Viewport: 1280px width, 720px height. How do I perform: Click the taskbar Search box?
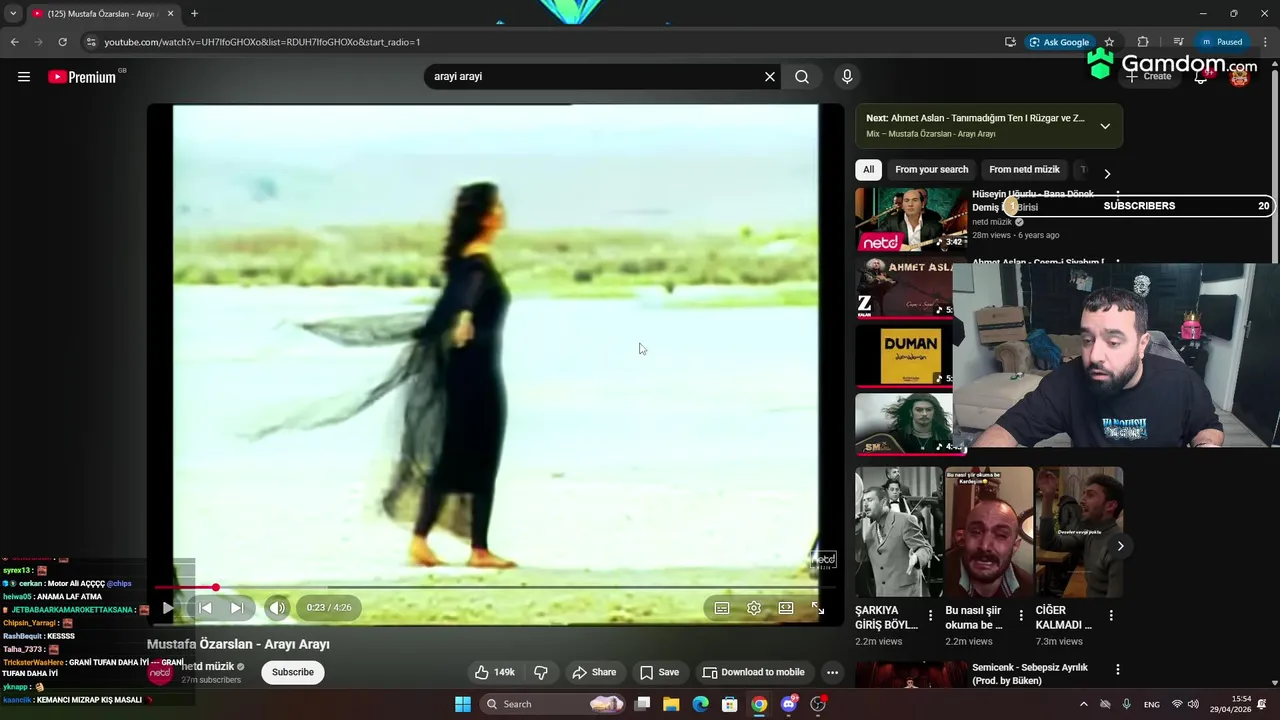point(552,704)
